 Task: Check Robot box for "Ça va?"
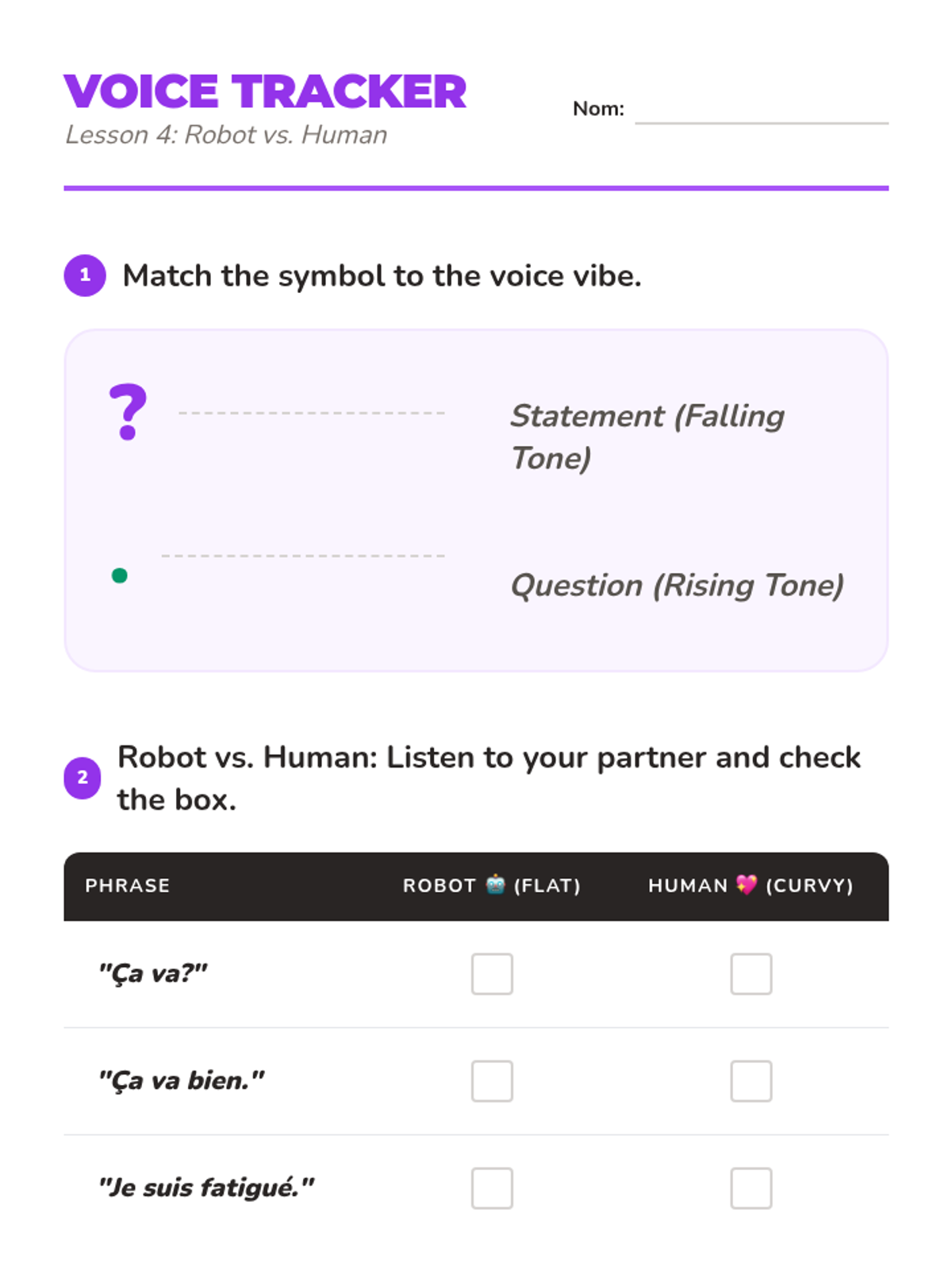coord(492,974)
